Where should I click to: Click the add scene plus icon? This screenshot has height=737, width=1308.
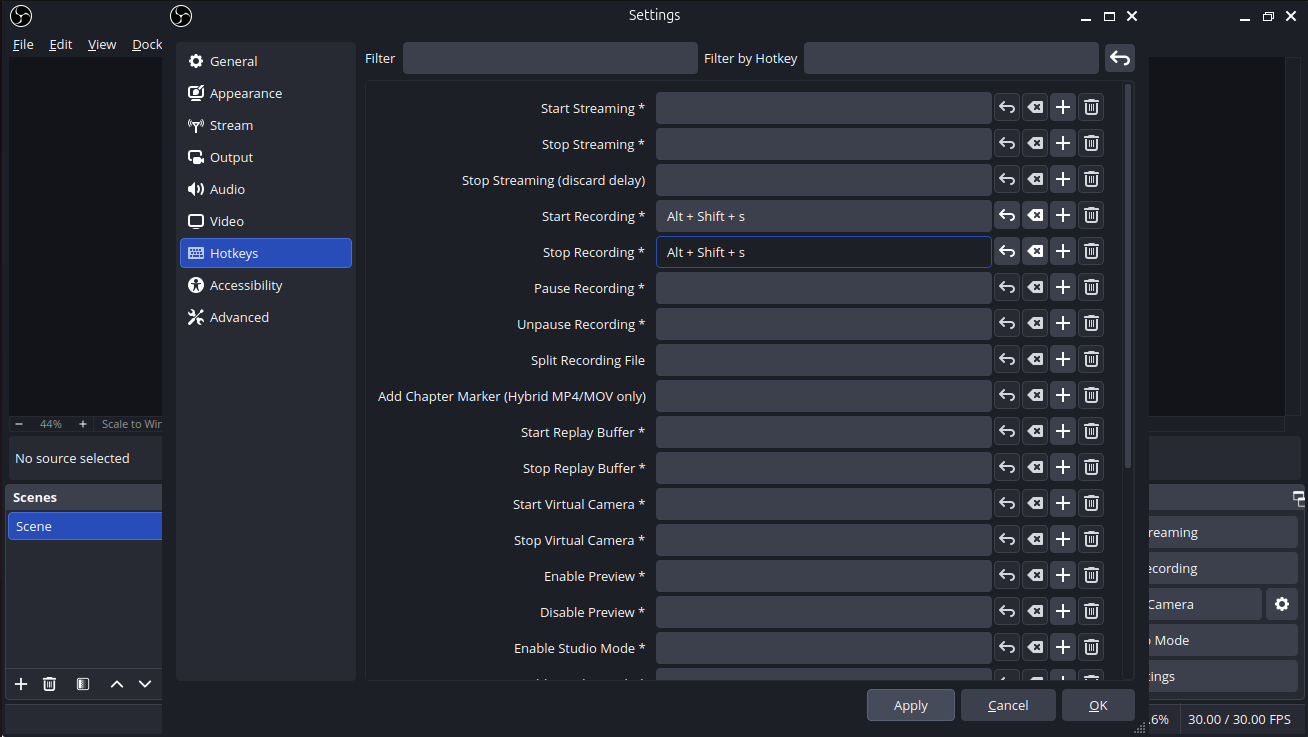tap(21, 684)
